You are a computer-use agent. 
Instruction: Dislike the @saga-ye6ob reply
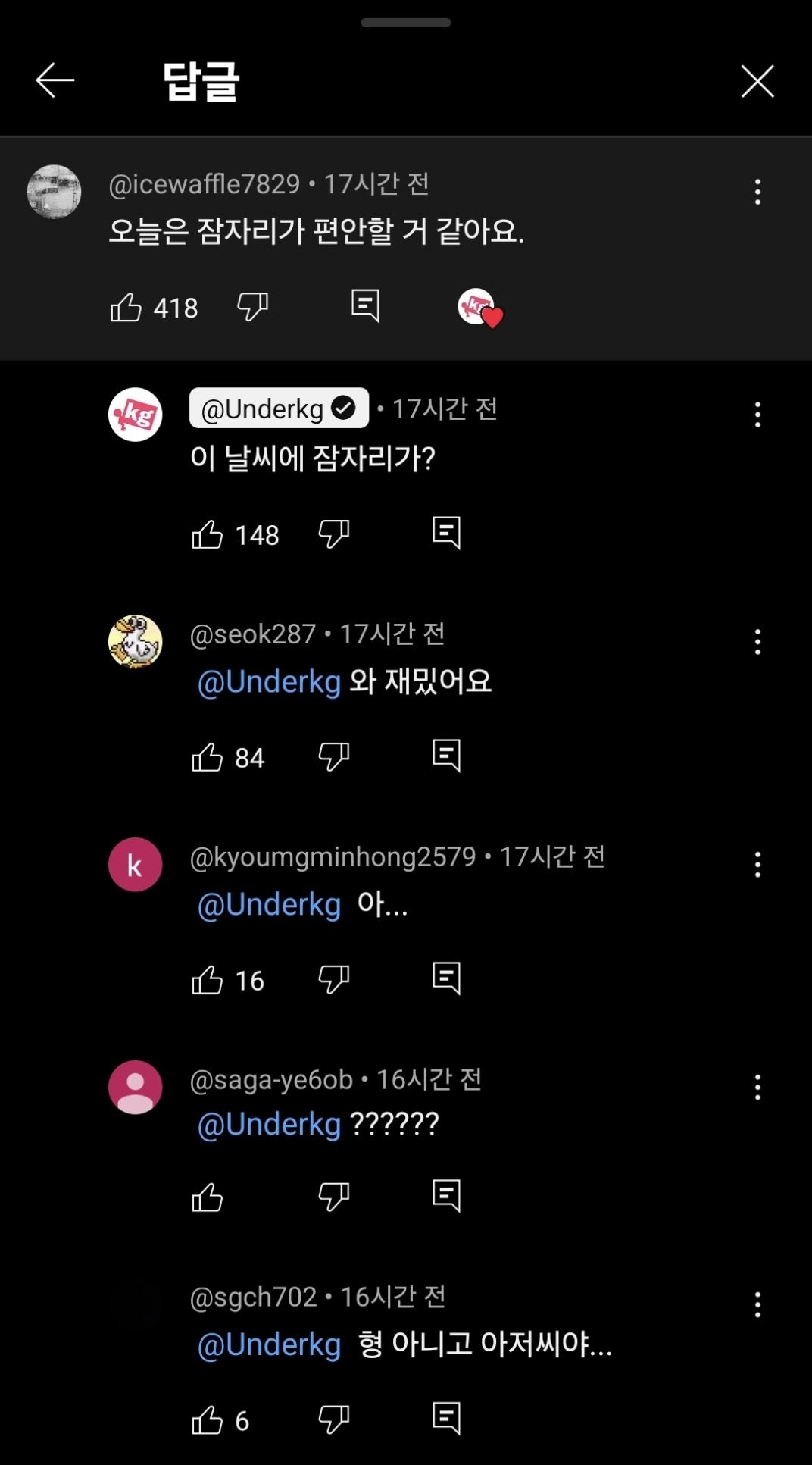[333, 1197]
